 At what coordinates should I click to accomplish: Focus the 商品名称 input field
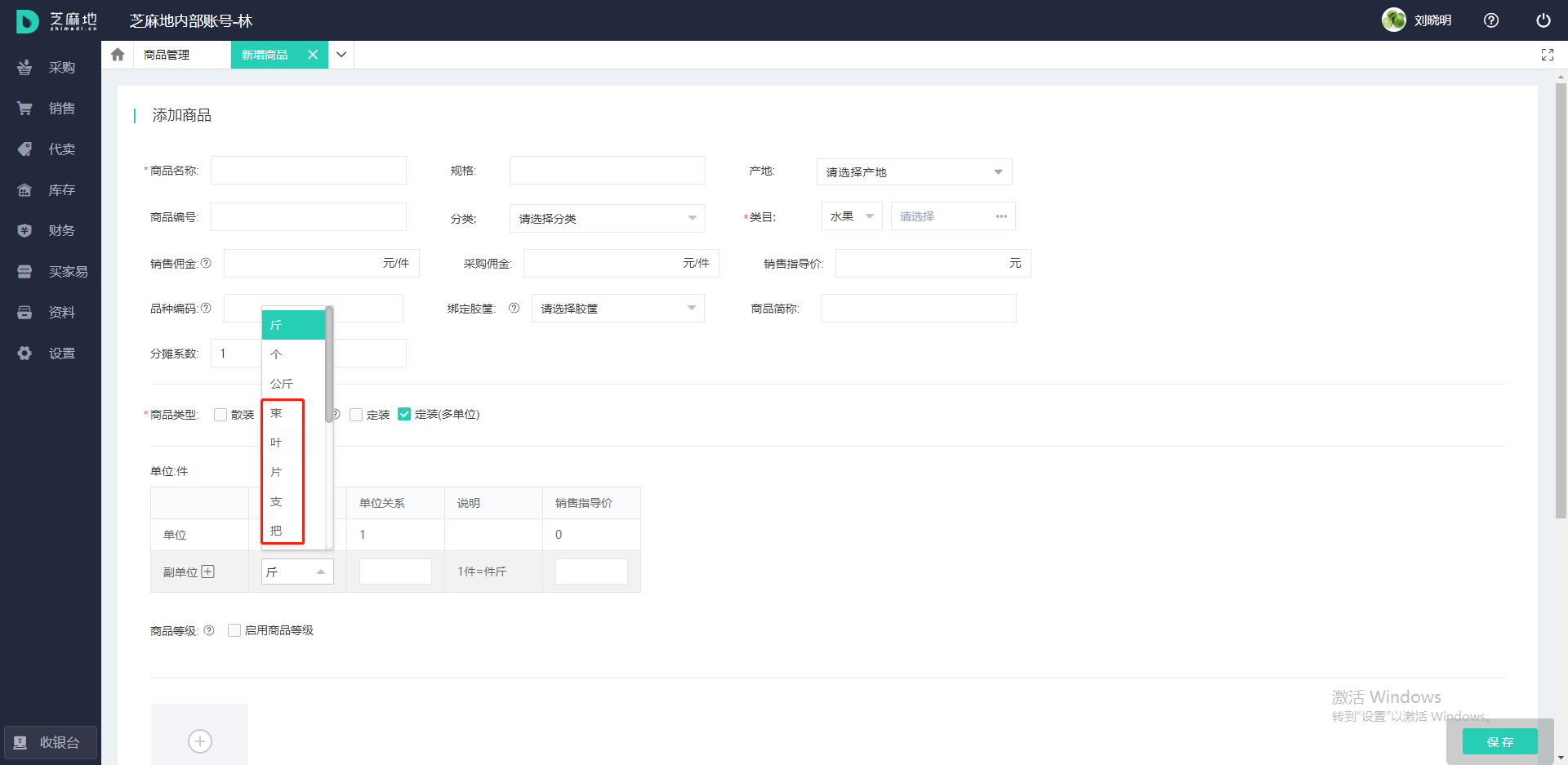309,170
